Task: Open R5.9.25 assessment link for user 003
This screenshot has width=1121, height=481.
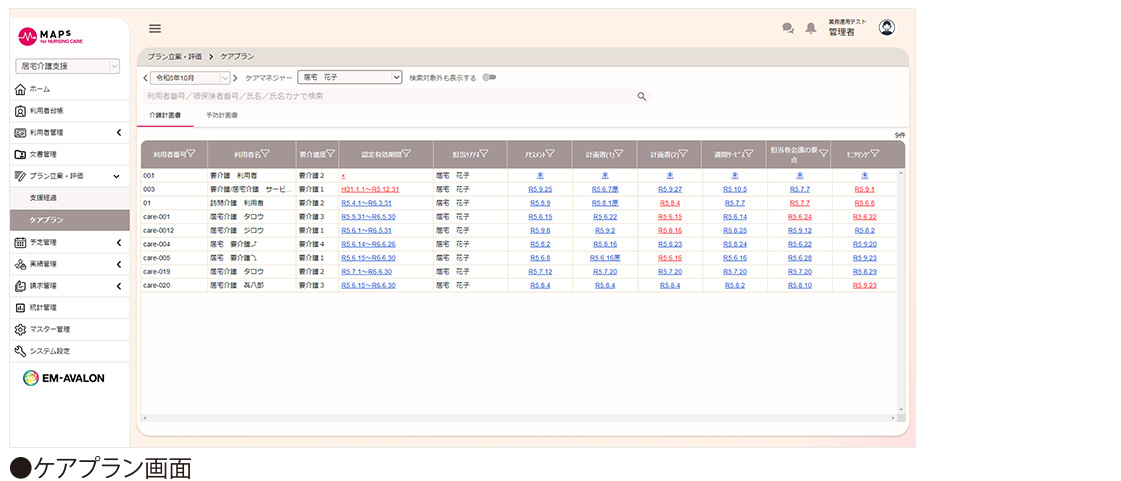Action: pyautogui.click(x=540, y=189)
